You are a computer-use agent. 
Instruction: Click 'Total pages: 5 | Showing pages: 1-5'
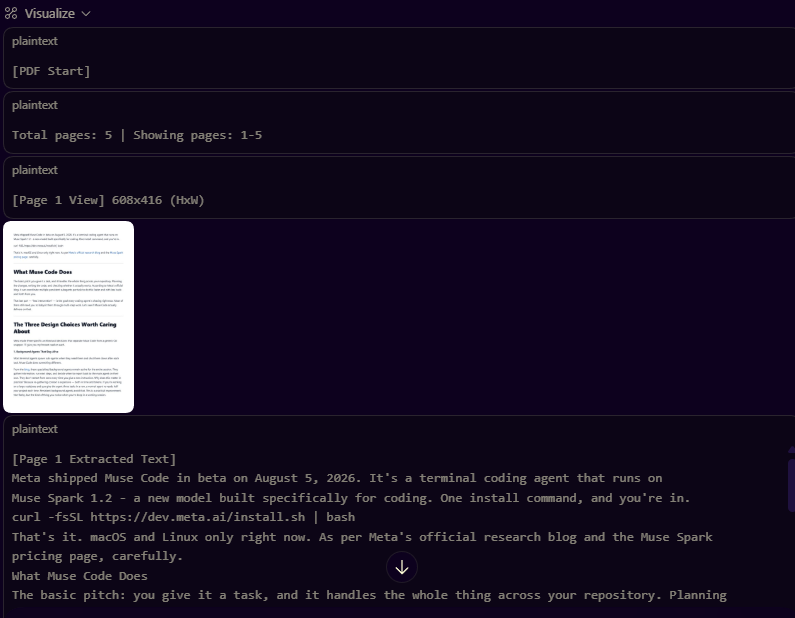[x=137, y=135]
